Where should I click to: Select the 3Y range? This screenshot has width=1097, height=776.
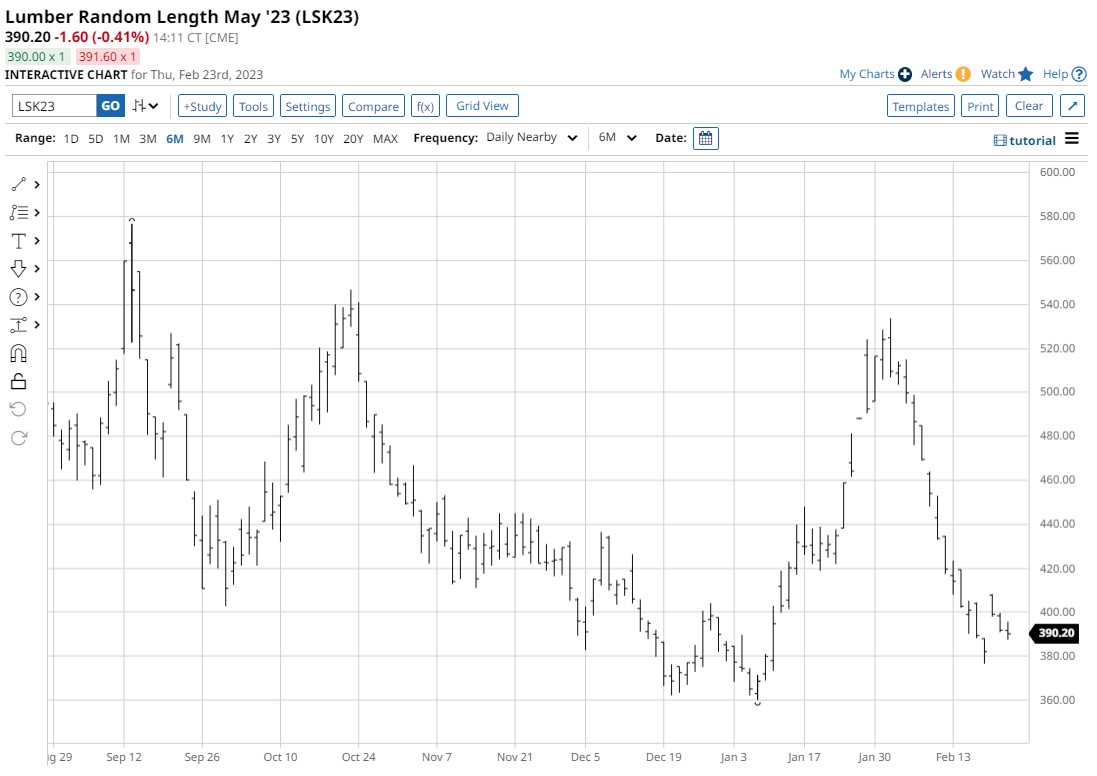click(274, 139)
